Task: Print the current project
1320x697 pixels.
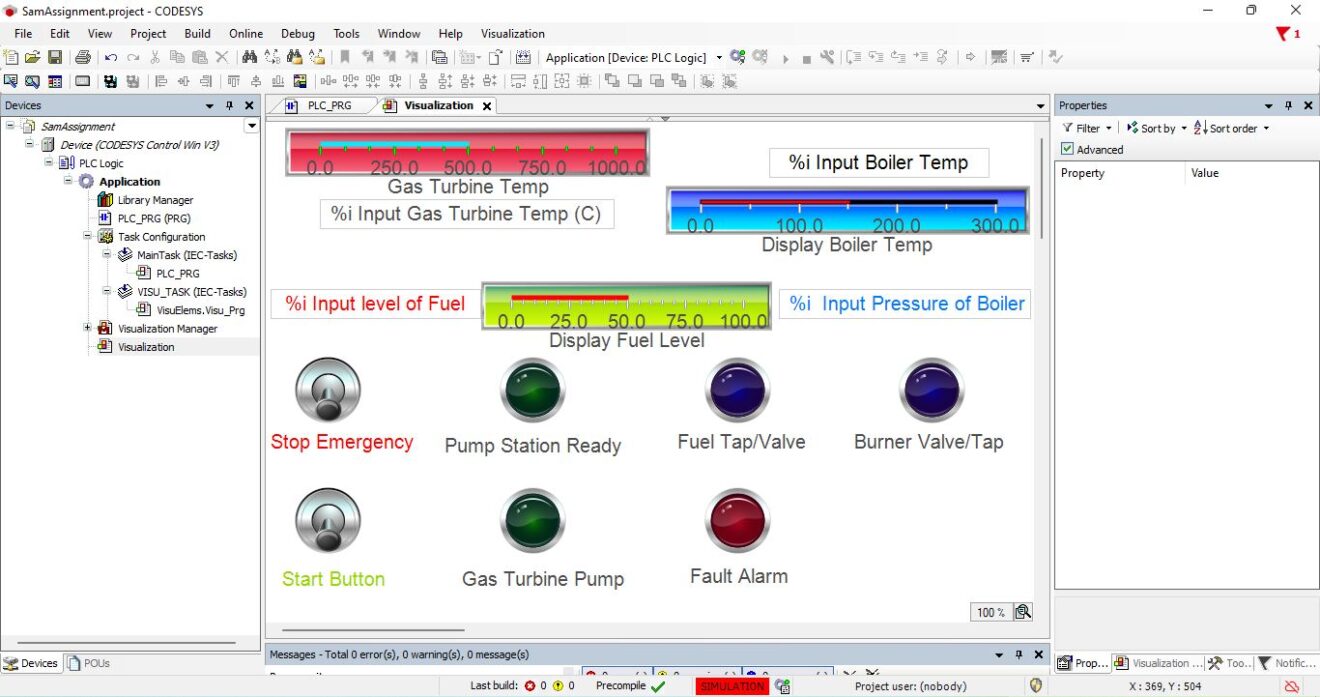Action: 85,57
